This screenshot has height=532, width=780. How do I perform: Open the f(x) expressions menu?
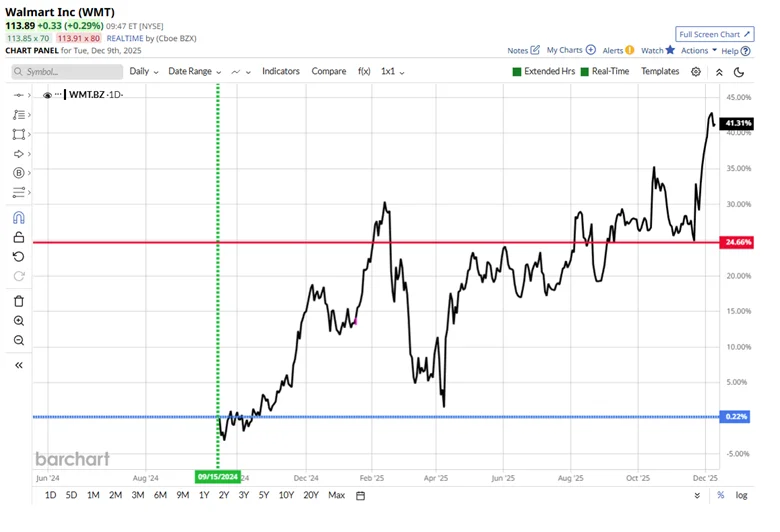364,71
